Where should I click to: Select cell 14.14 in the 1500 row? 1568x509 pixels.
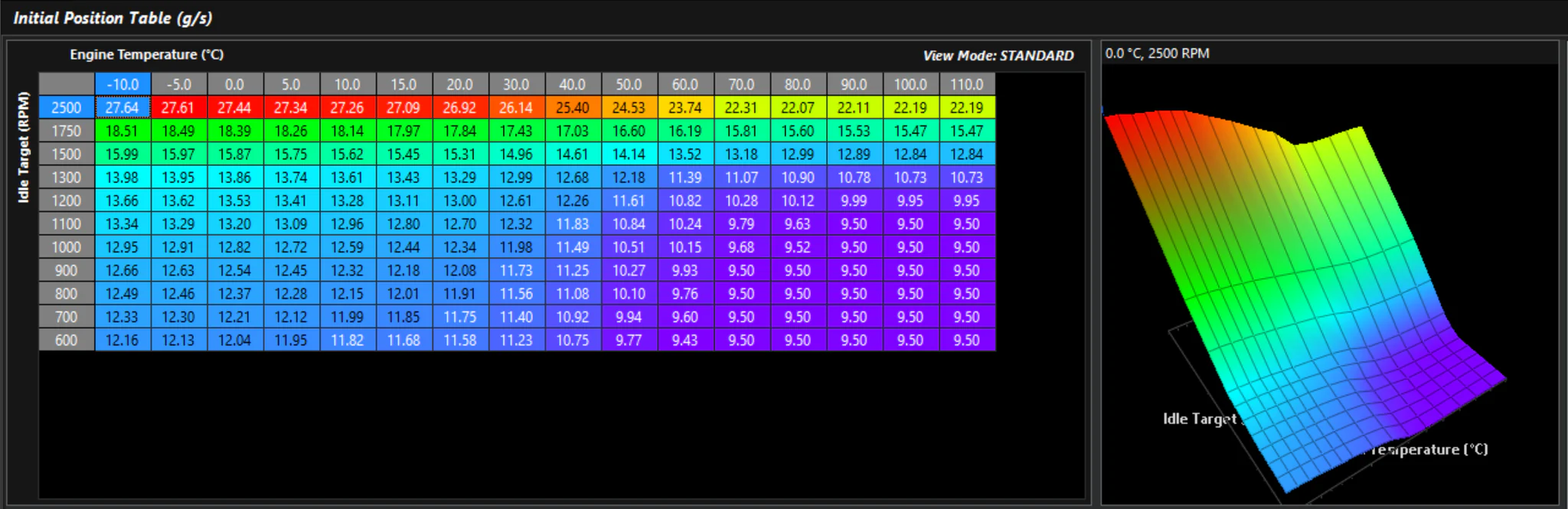(x=629, y=154)
